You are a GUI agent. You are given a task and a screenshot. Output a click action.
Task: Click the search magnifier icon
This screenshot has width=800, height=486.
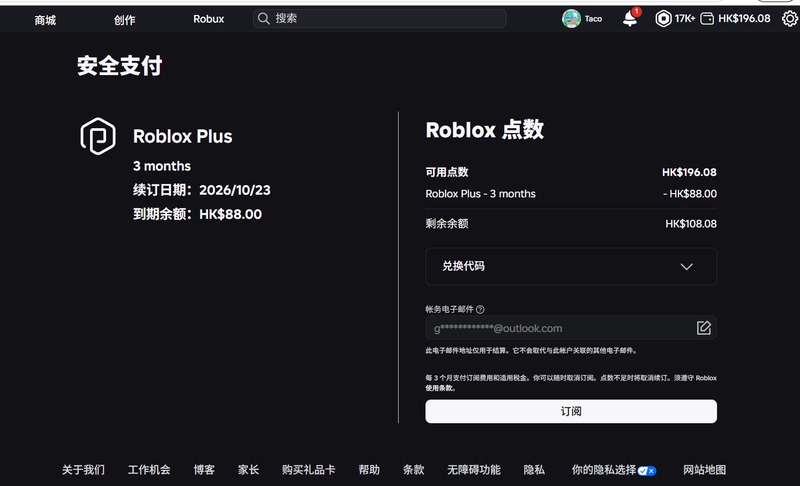pyautogui.click(x=263, y=19)
